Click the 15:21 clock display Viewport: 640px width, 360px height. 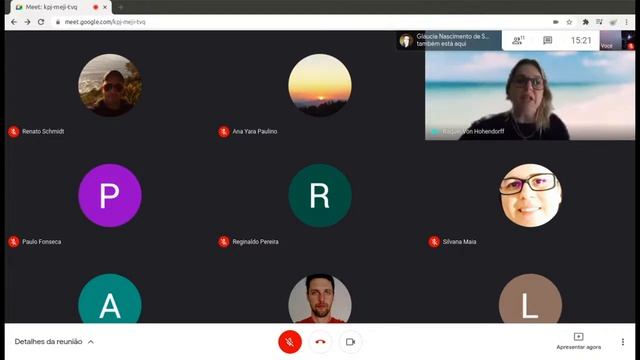pyautogui.click(x=581, y=40)
